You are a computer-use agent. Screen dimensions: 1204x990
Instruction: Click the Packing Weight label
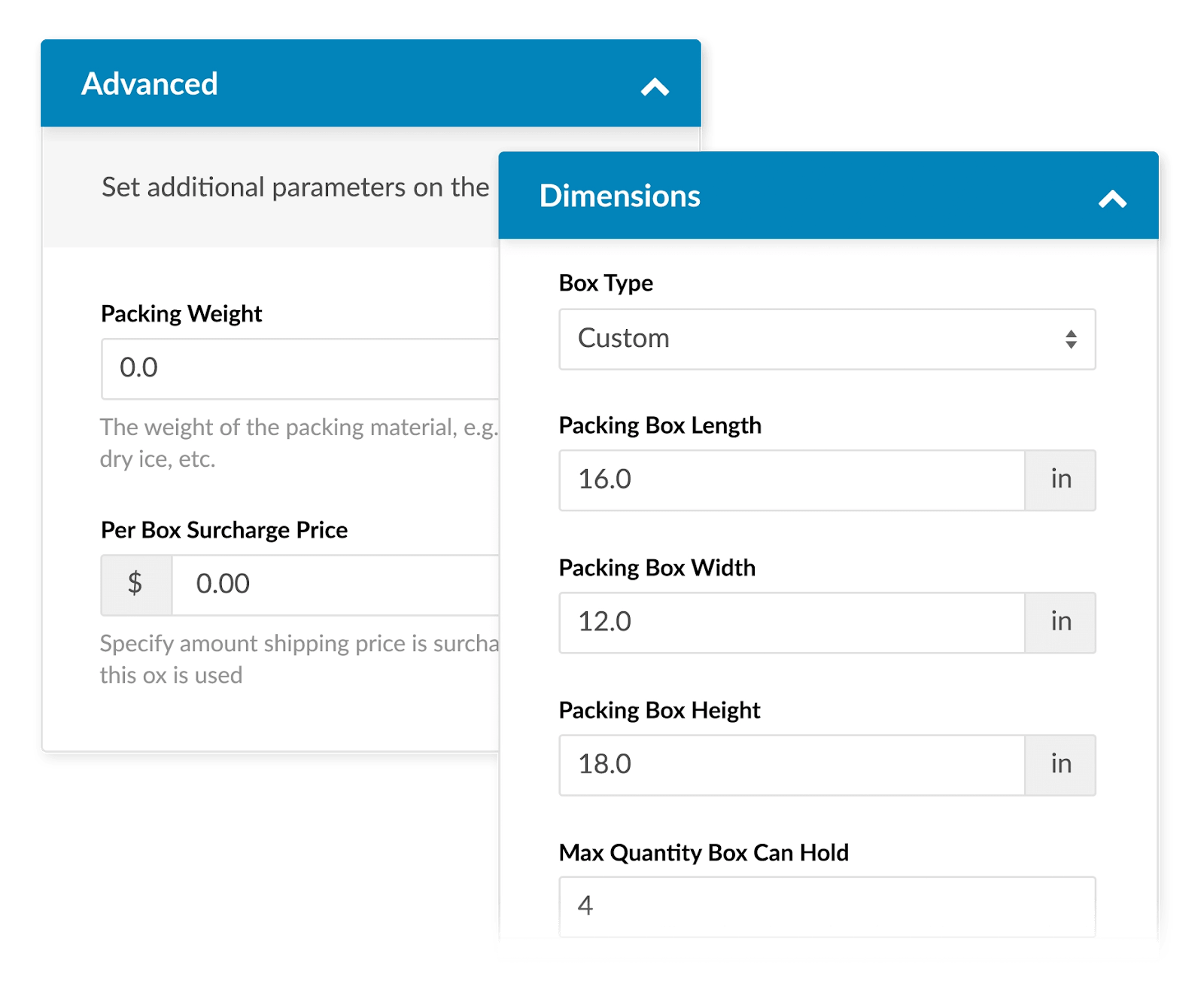[x=181, y=314]
